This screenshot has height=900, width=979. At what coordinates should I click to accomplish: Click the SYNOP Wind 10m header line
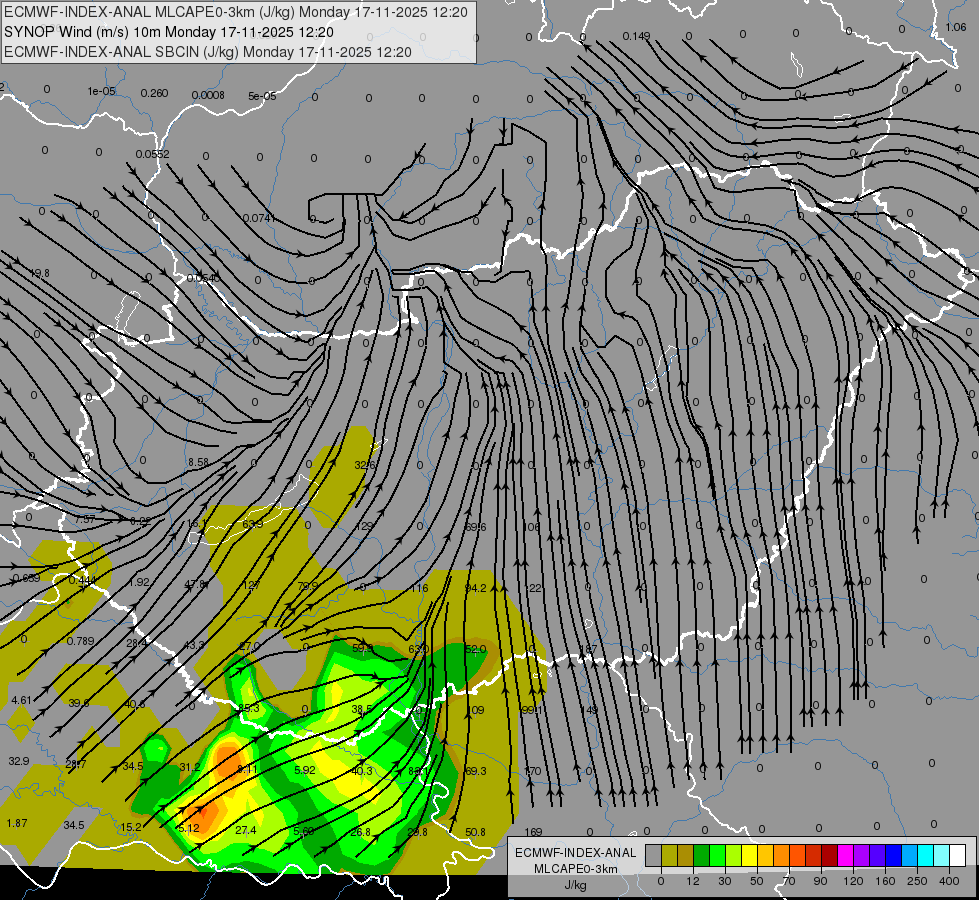click(x=169, y=32)
